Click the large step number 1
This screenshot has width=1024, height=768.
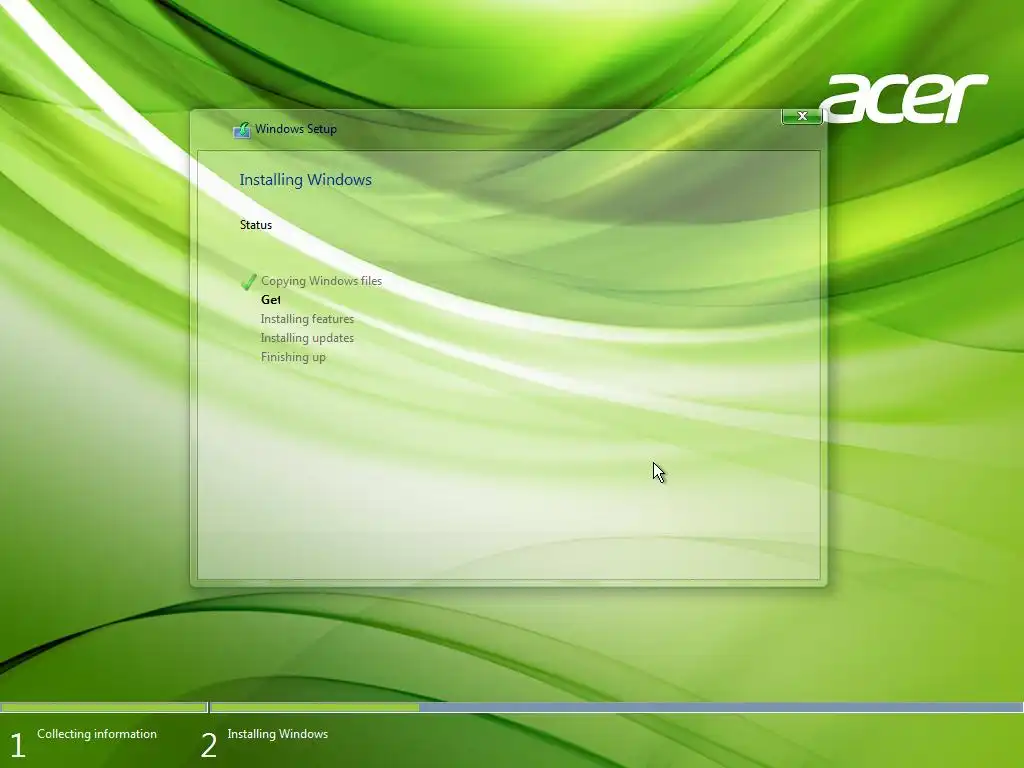pos(18,746)
